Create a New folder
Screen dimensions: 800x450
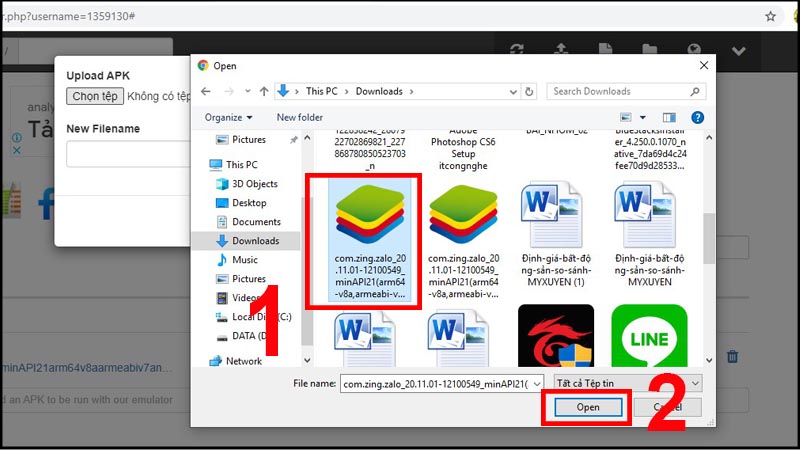[299, 117]
